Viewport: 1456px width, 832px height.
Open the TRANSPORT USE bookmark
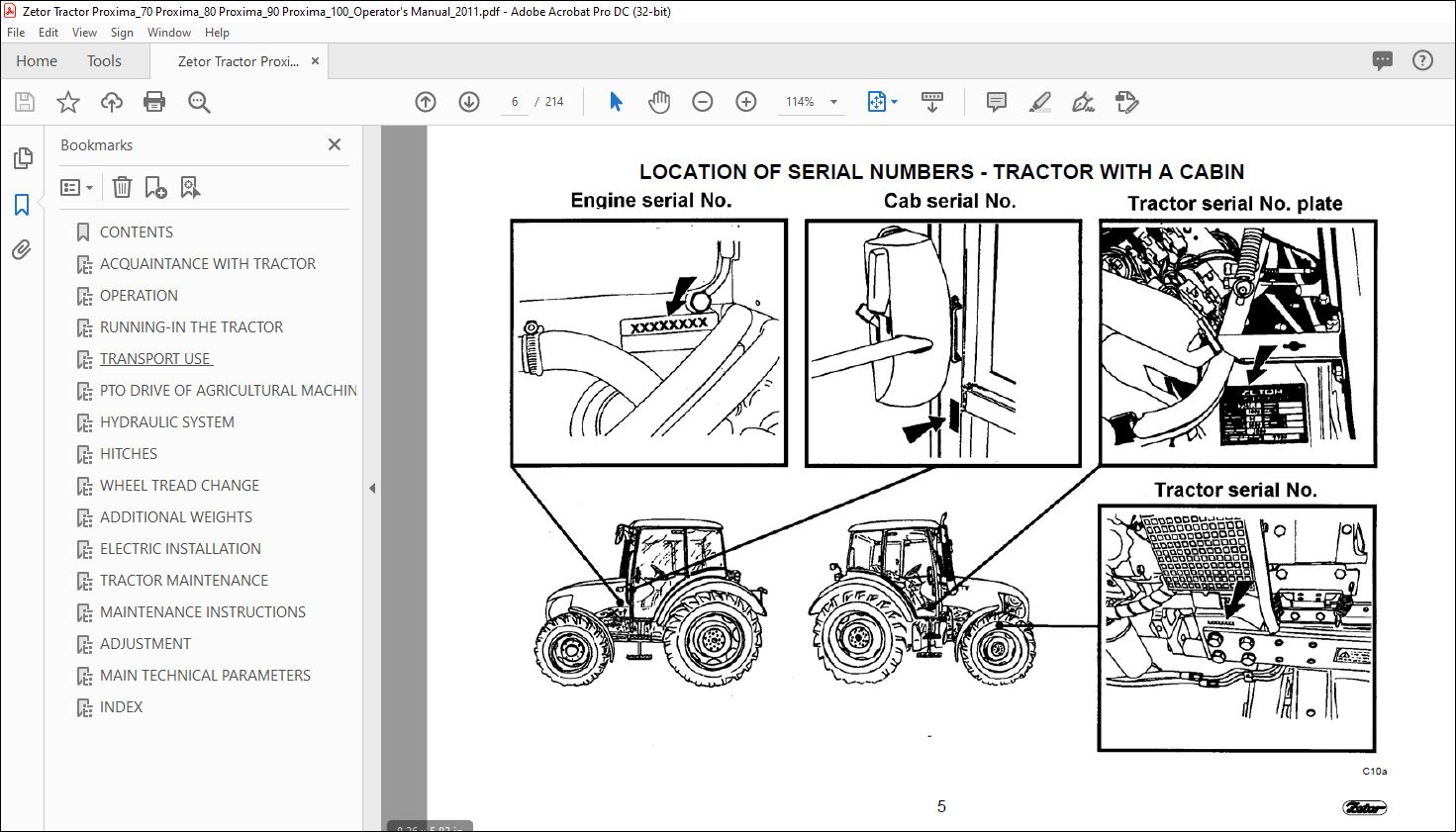[x=155, y=359]
